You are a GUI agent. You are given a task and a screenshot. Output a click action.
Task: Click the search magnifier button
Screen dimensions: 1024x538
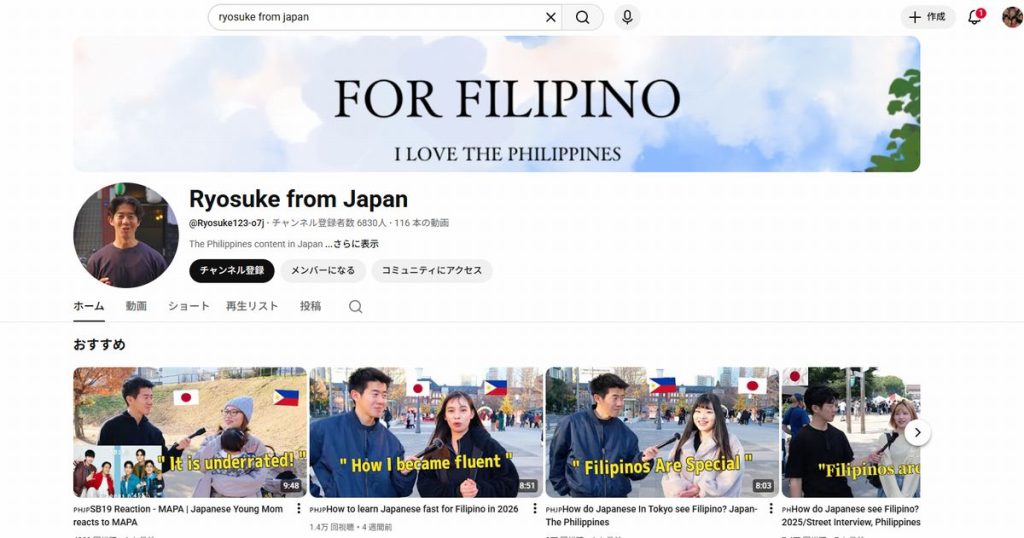[x=582, y=17]
